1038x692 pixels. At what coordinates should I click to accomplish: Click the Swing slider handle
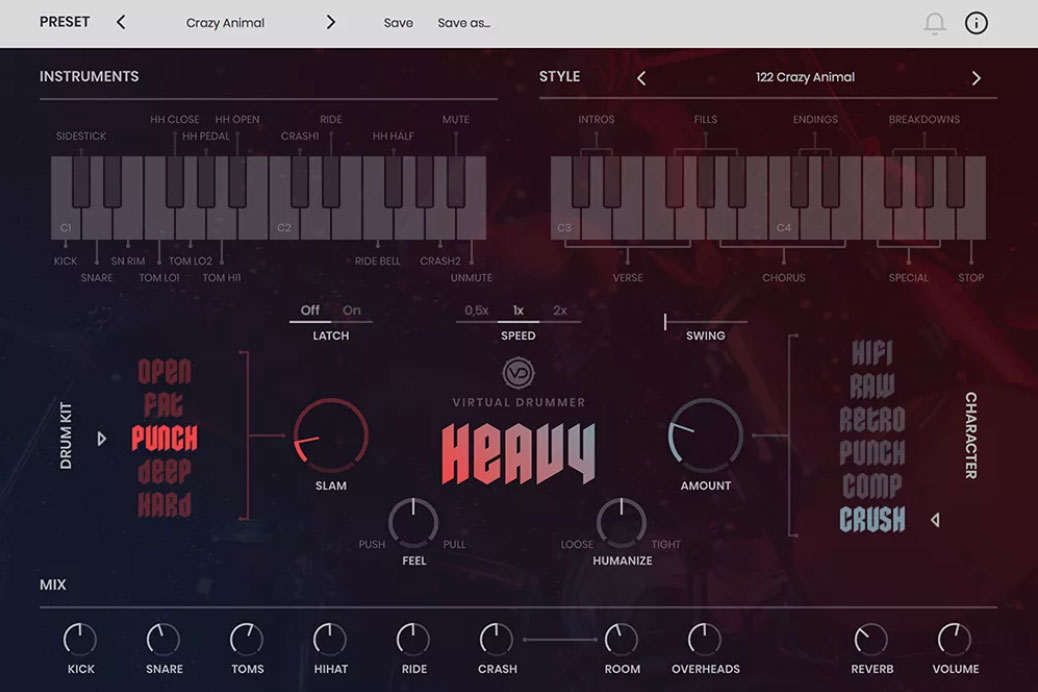coord(665,322)
